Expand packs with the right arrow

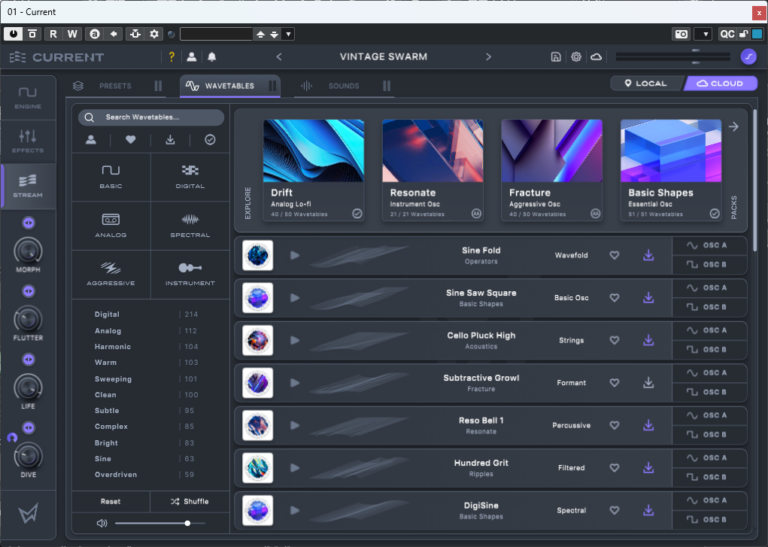coord(733,127)
